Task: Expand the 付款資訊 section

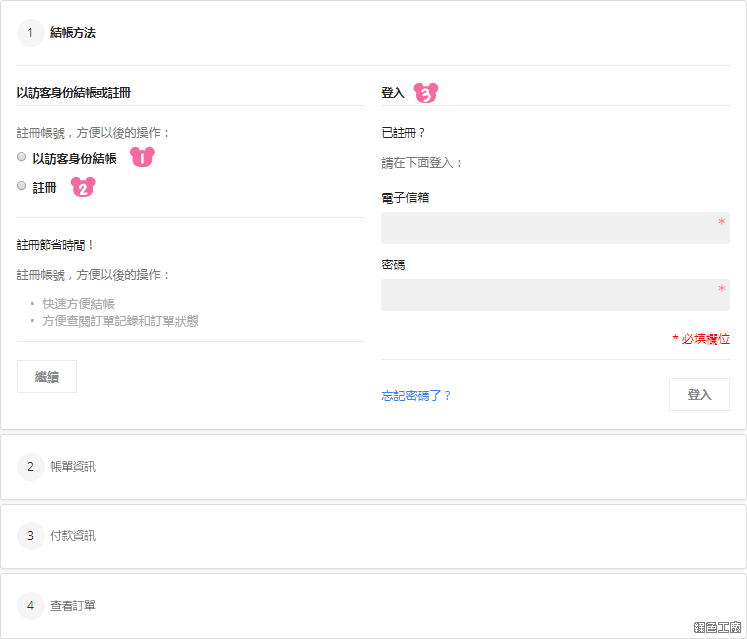Action: pyautogui.click(x=374, y=536)
